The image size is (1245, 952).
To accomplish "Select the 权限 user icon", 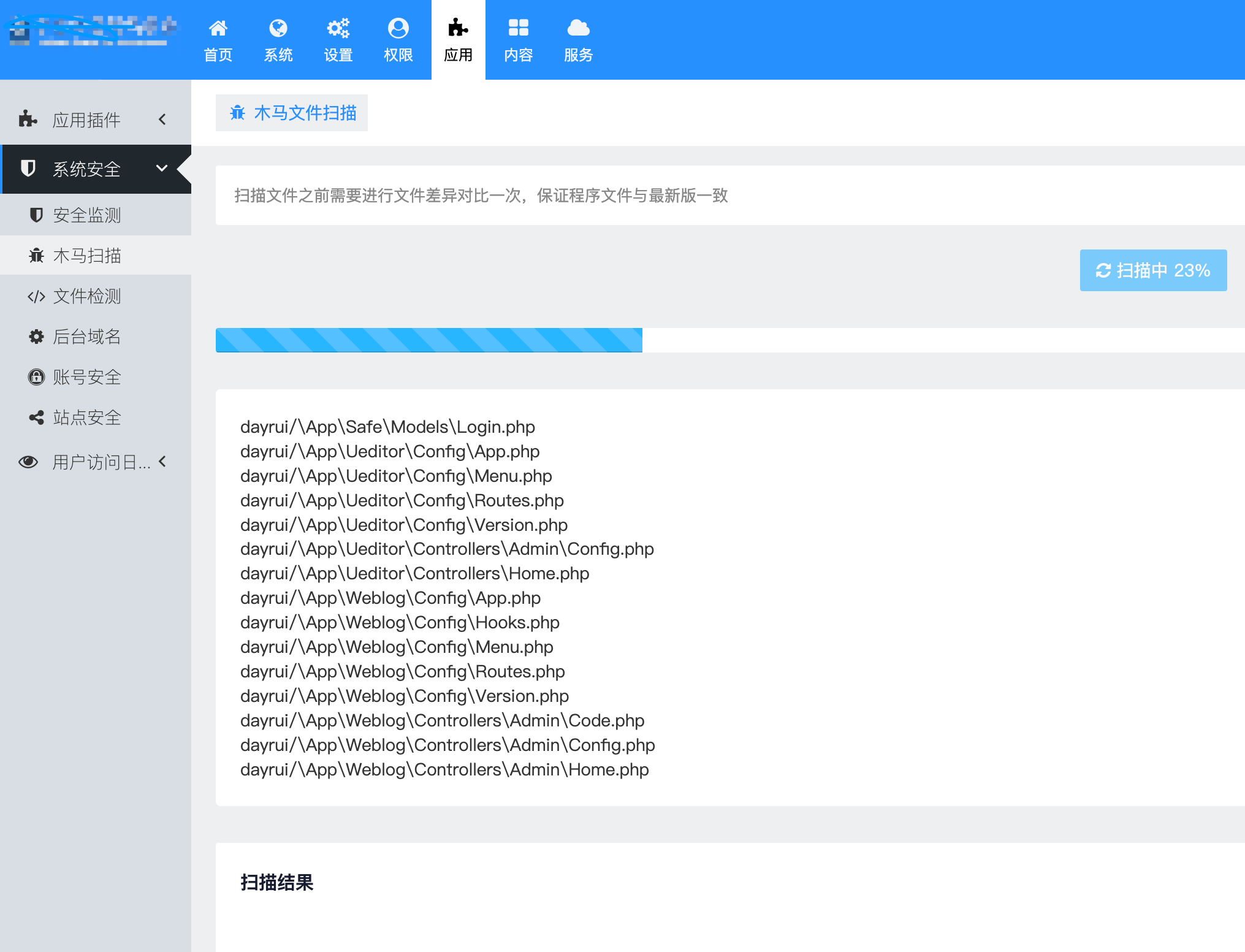I will (x=398, y=28).
